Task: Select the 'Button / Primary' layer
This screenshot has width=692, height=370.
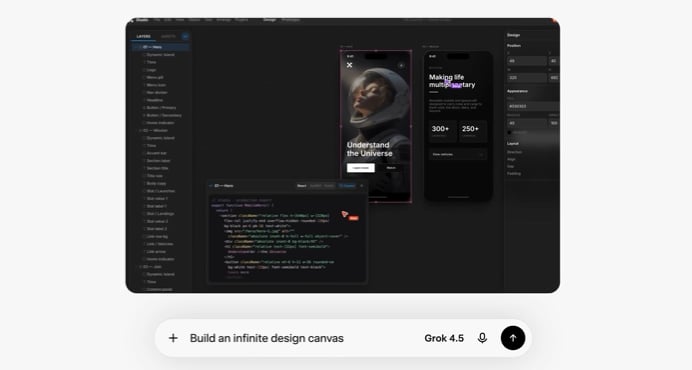Action: (161, 108)
